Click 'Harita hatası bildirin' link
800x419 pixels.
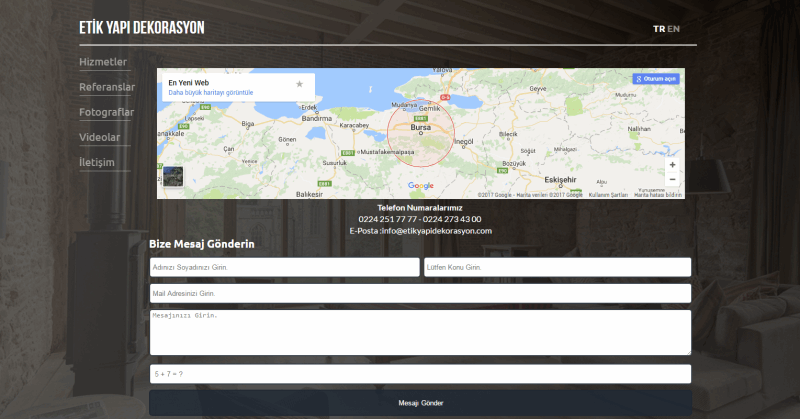(658, 195)
